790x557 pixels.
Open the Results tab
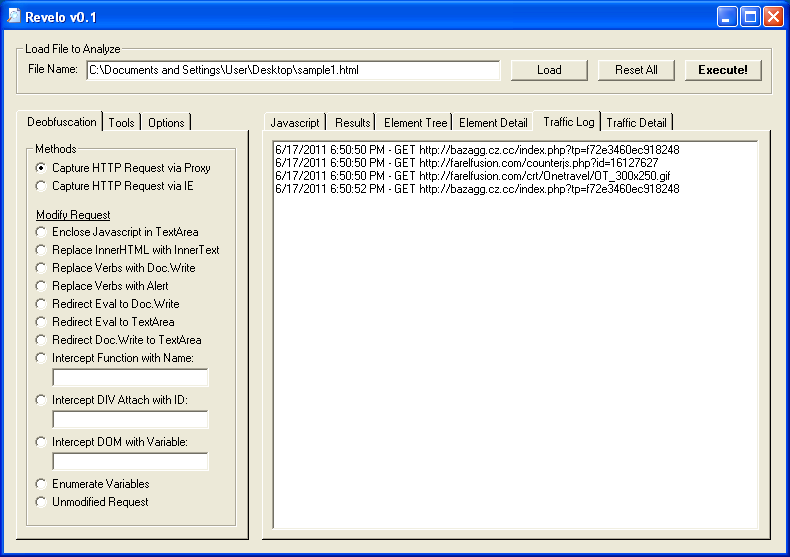(353, 123)
